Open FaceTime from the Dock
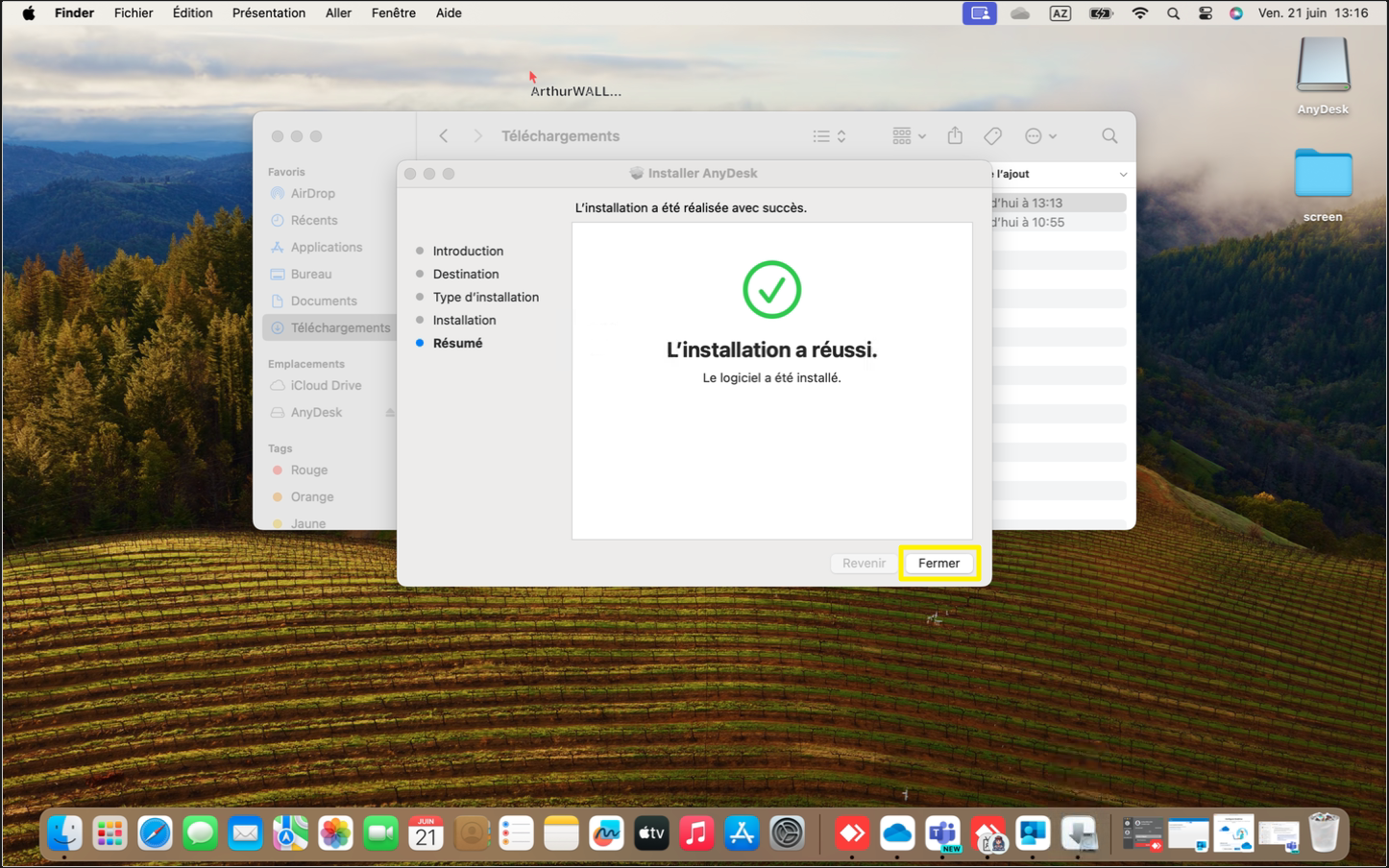Screen dimensions: 1389x868 click(380, 833)
